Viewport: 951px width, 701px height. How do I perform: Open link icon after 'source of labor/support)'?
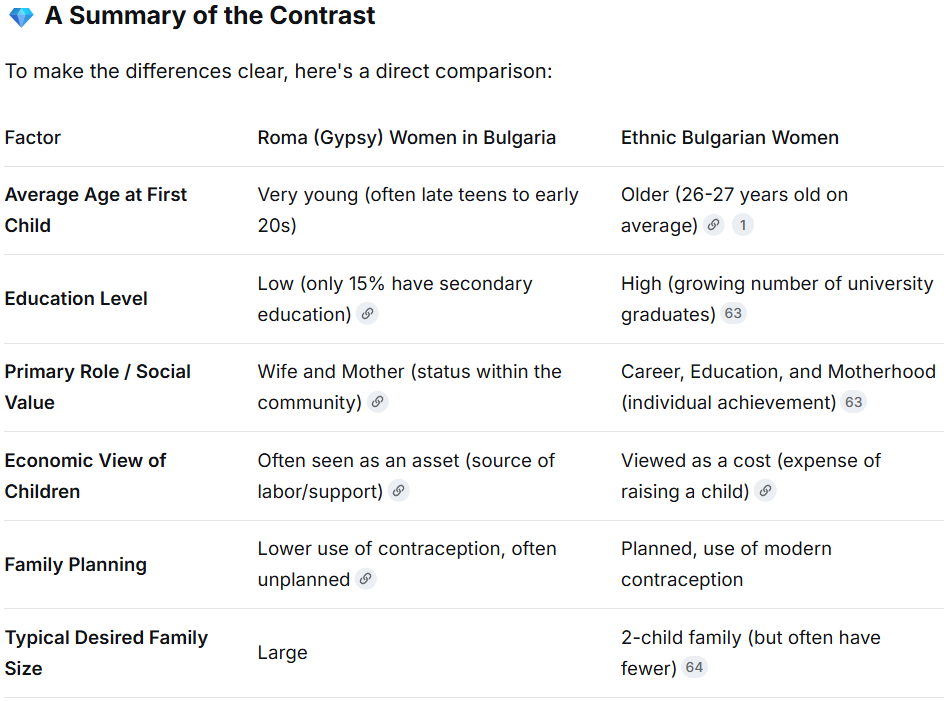[x=398, y=491]
